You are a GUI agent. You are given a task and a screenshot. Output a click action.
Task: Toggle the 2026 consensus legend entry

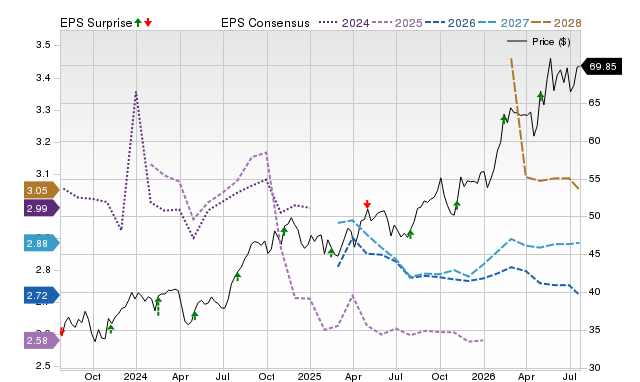tap(450, 23)
